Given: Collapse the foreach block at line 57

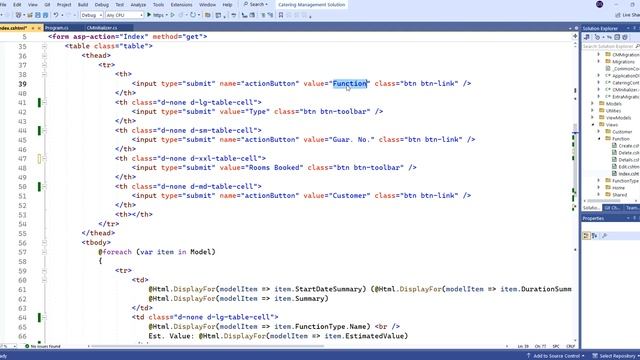Looking at the screenshot, I should pyautogui.click(x=44, y=252).
